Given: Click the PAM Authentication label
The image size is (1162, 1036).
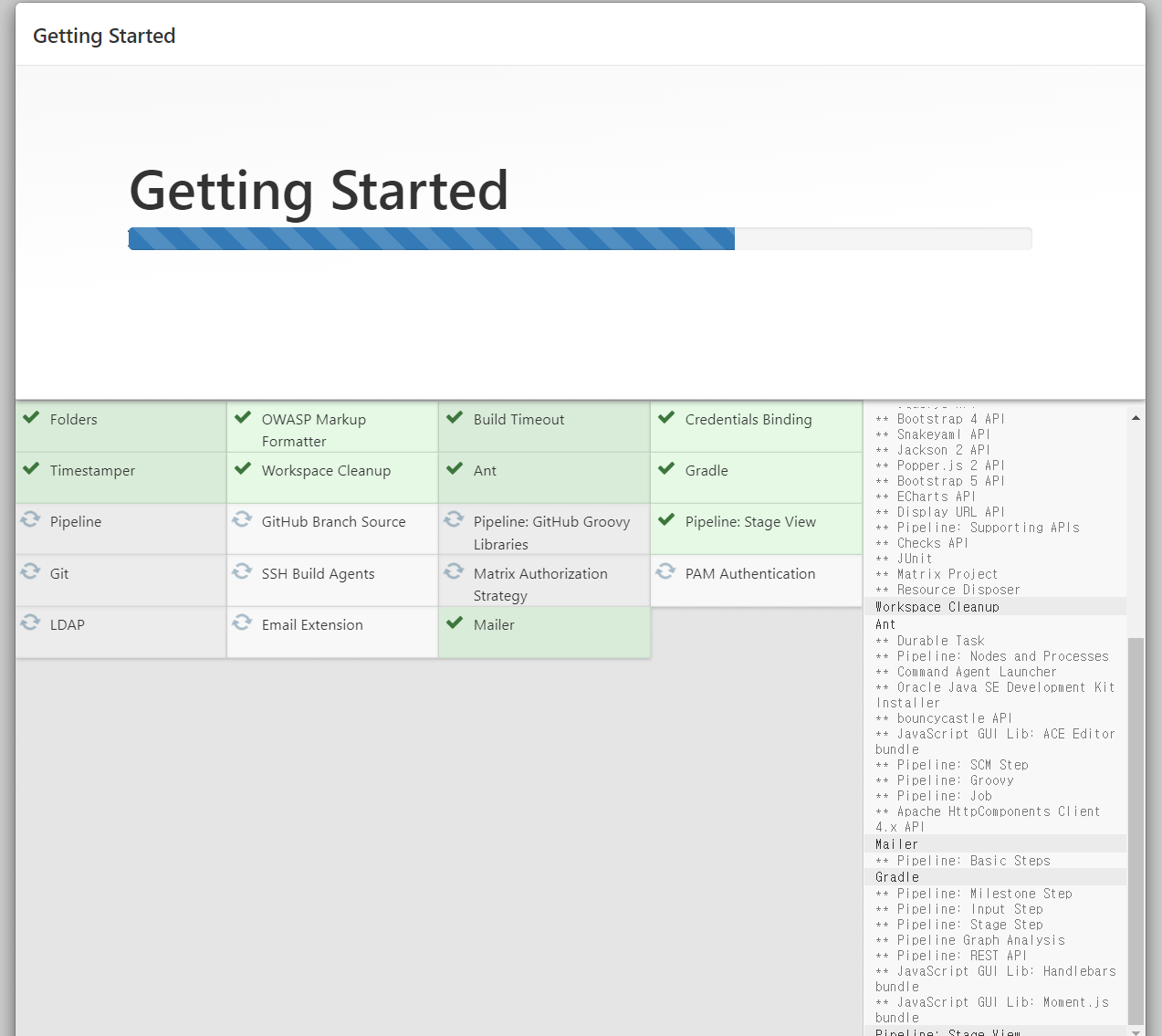Looking at the screenshot, I should [x=750, y=574].
